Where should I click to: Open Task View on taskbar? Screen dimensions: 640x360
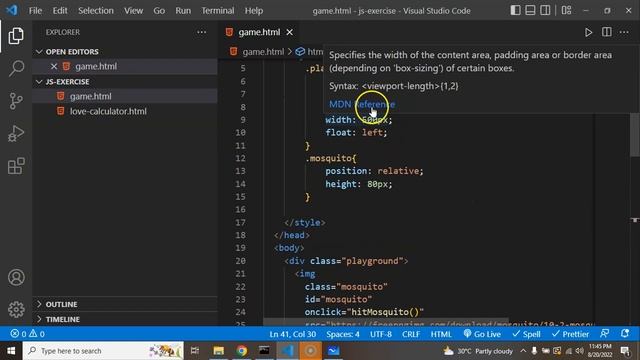click(195, 351)
